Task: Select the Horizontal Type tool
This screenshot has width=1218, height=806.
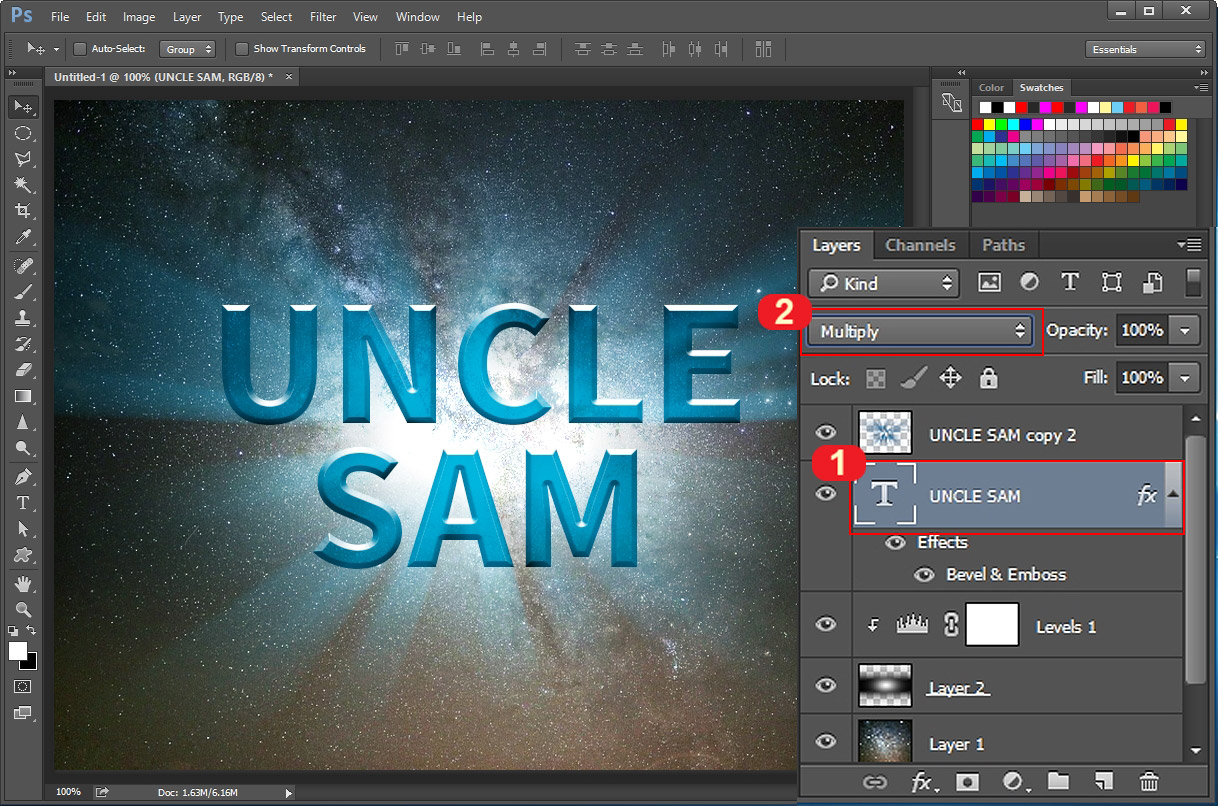Action: (x=23, y=503)
